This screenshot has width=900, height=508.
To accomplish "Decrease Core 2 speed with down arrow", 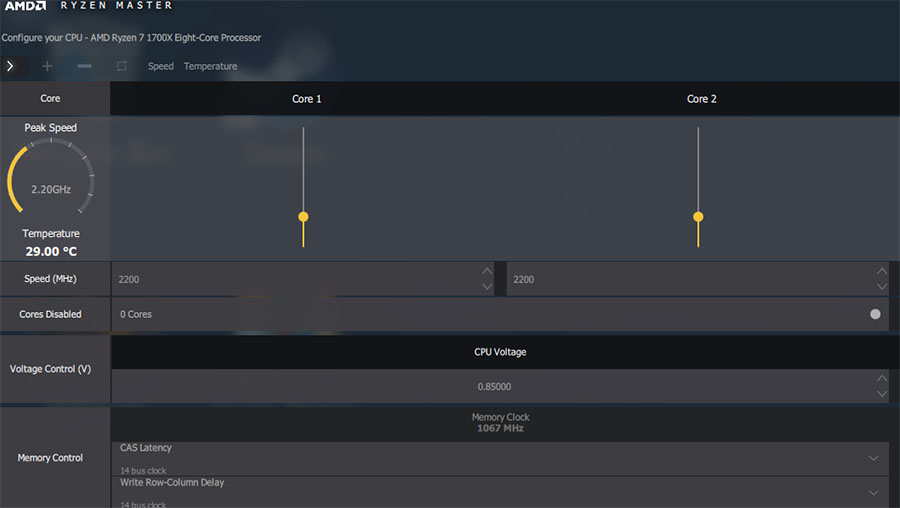I will point(882,286).
